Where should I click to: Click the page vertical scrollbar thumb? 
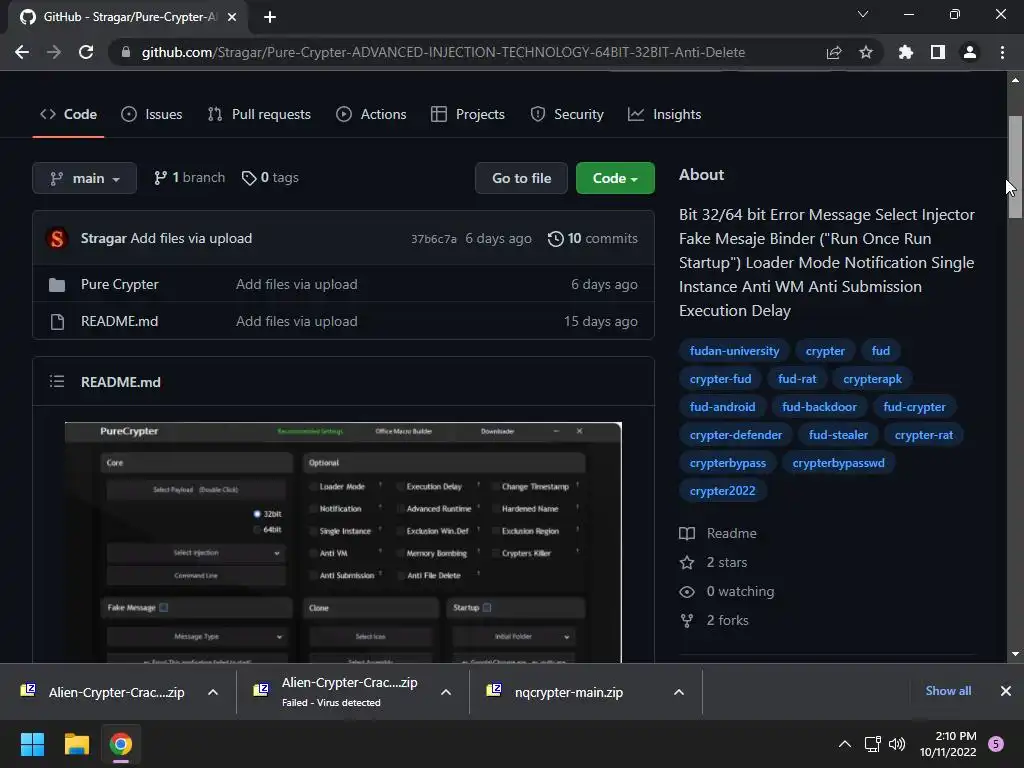[1015, 167]
